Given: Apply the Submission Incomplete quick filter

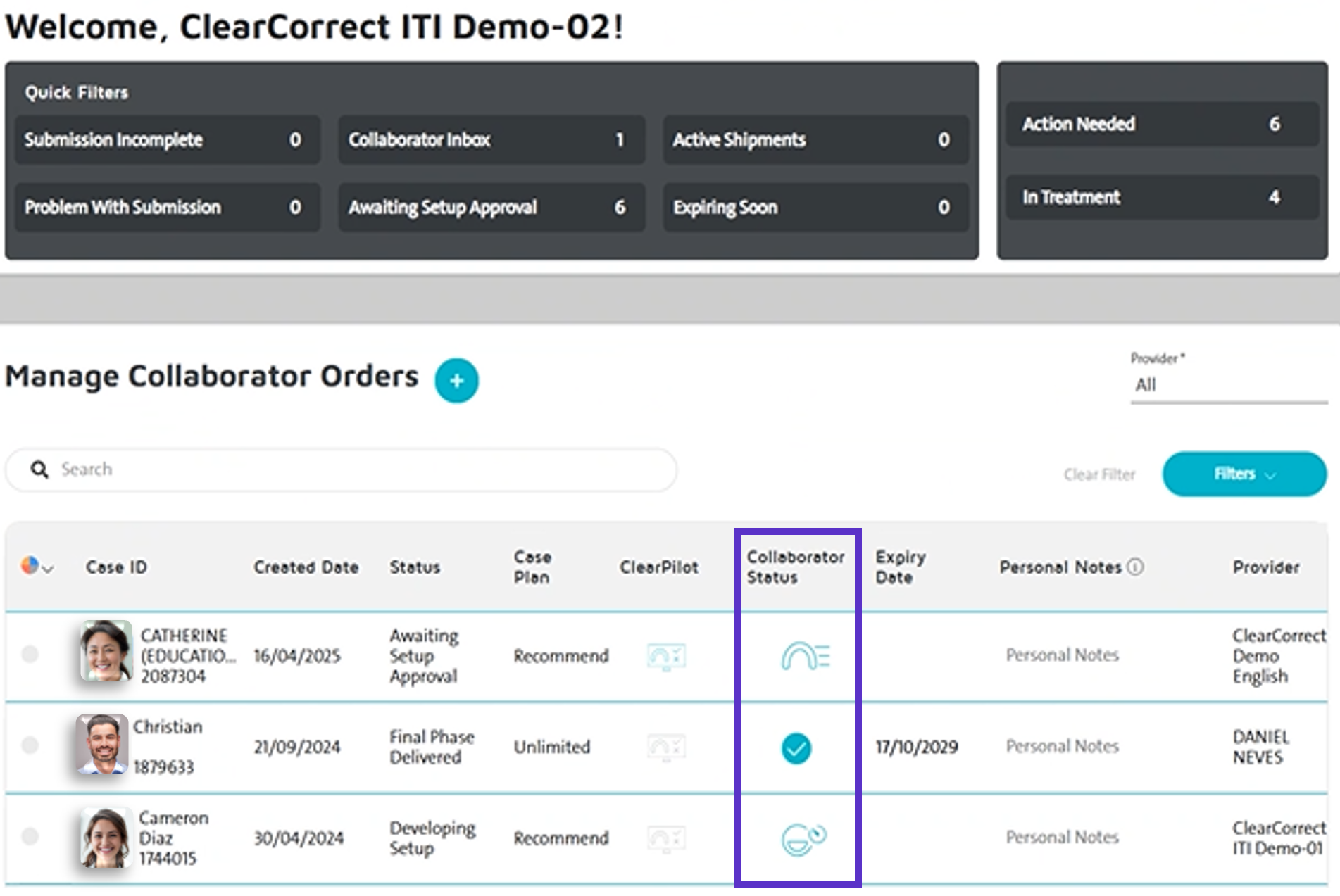Looking at the screenshot, I should (168, 140).
